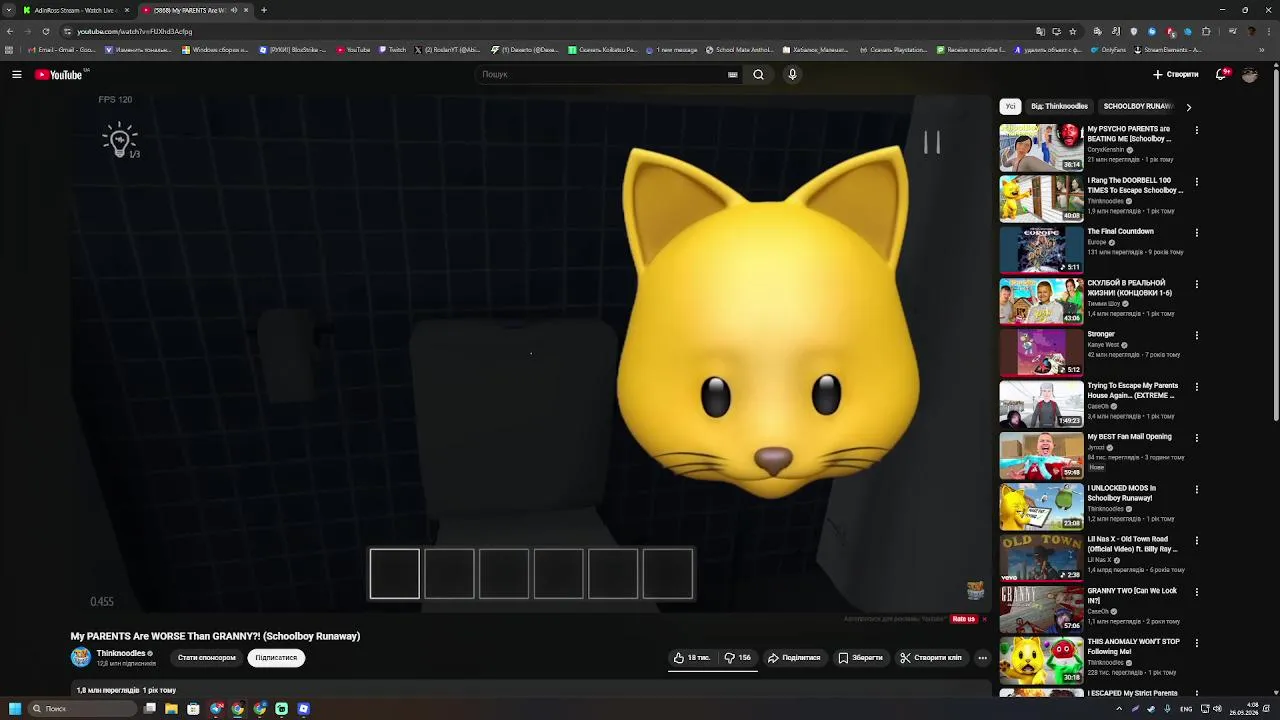
Task: Open 'My BEST Fan Mail Opening' thumbnail
Action: 1041,455
